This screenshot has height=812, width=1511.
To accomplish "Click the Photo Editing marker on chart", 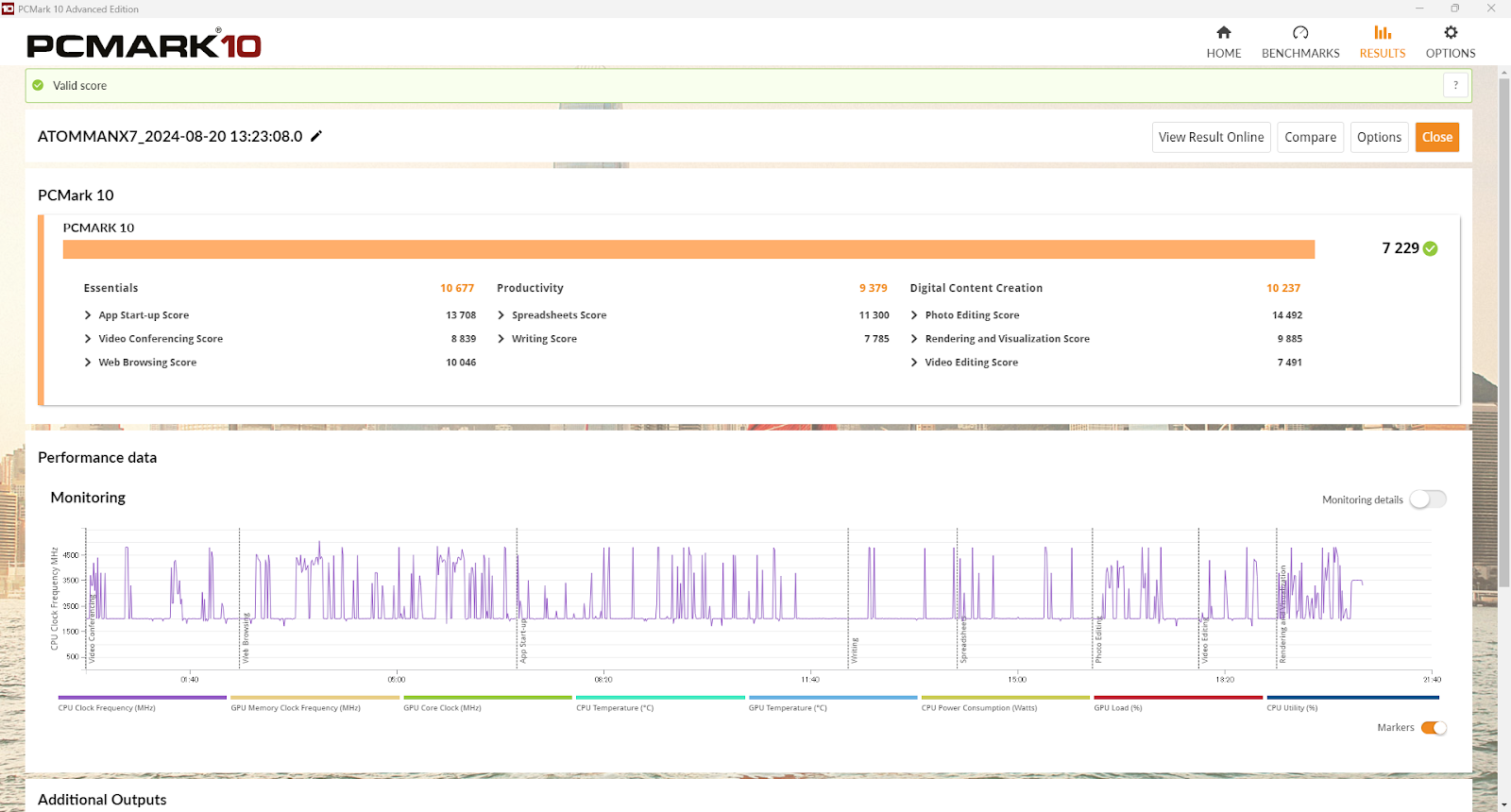I will [x=1098, y=640].
